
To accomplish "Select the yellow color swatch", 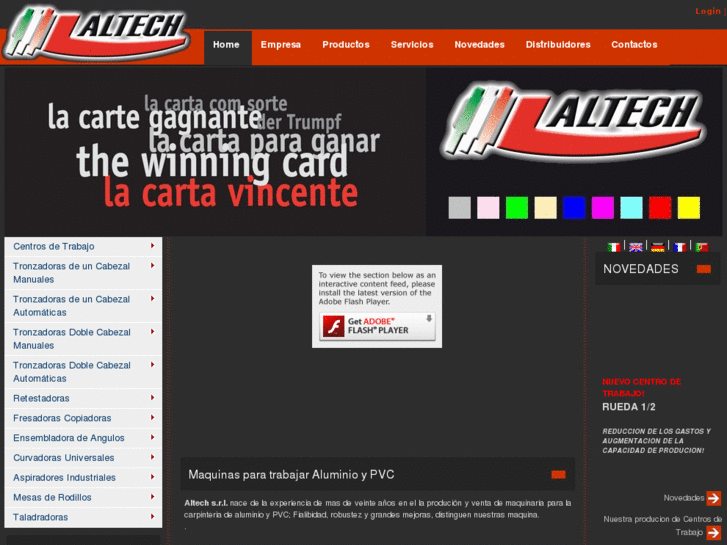I will pyautogui.click(x=689, y=207).
